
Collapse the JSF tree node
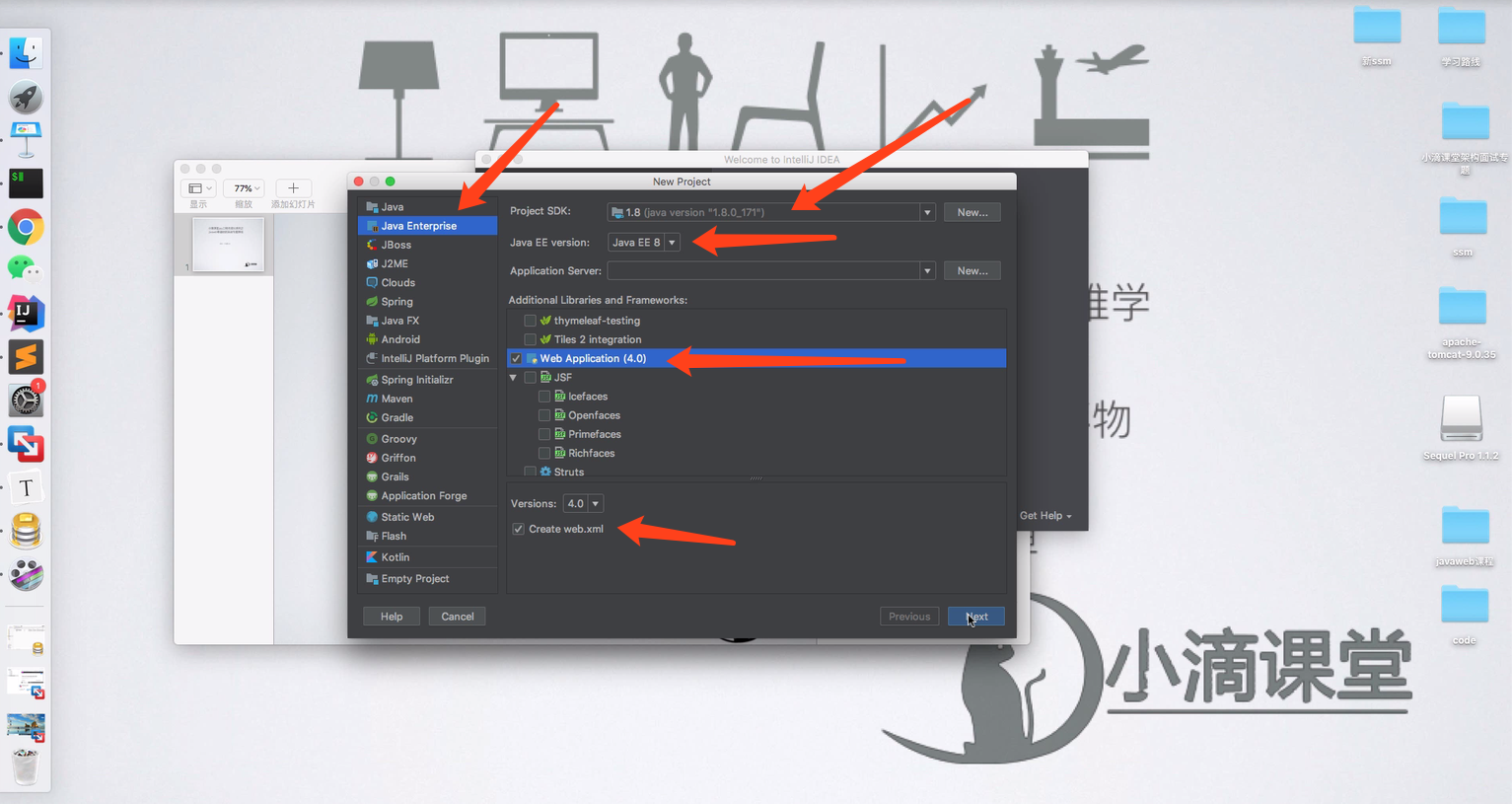(x=513, y=378)
